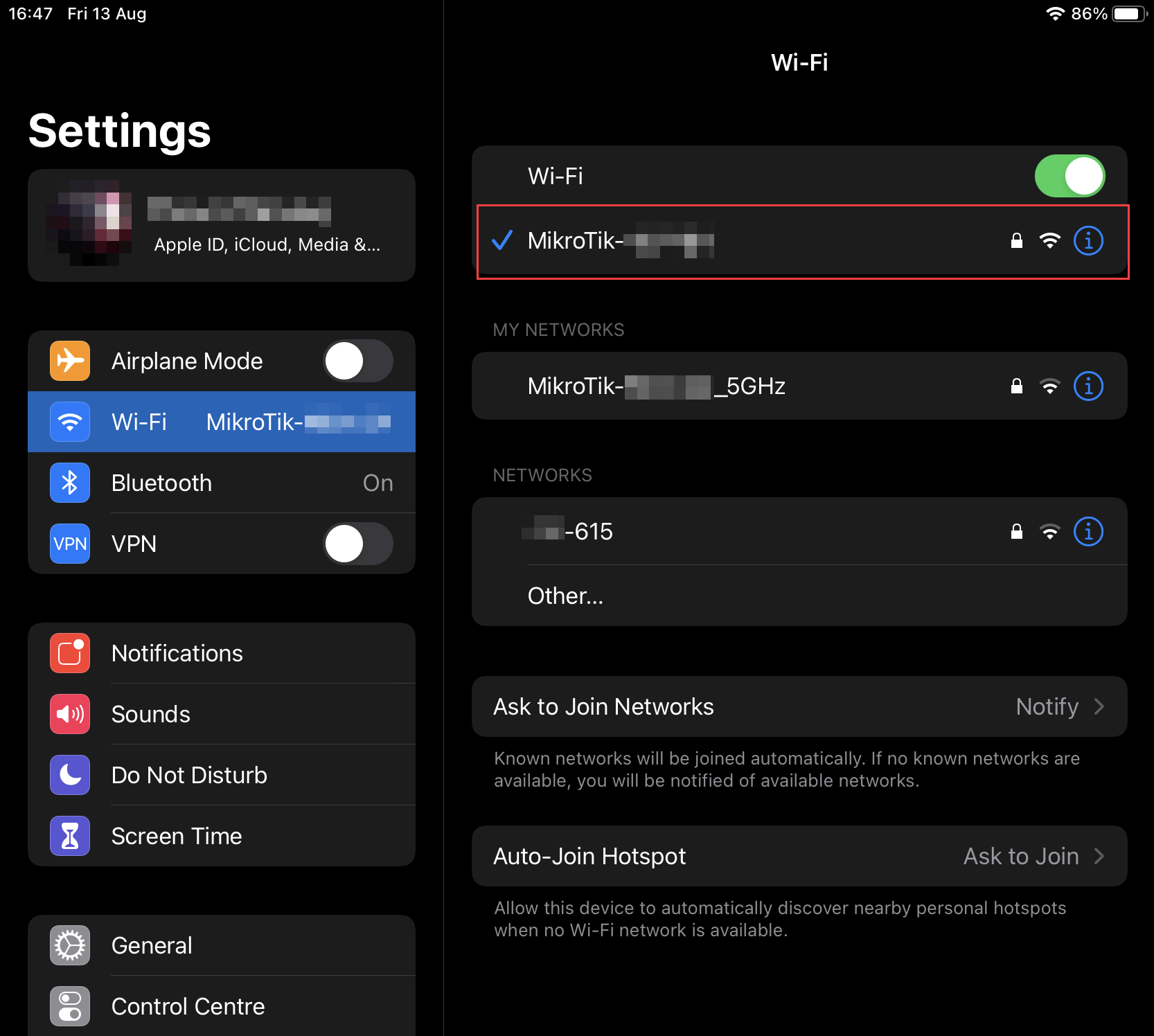
Task: Tap the blue VPN icon
Action: point(70,544)
